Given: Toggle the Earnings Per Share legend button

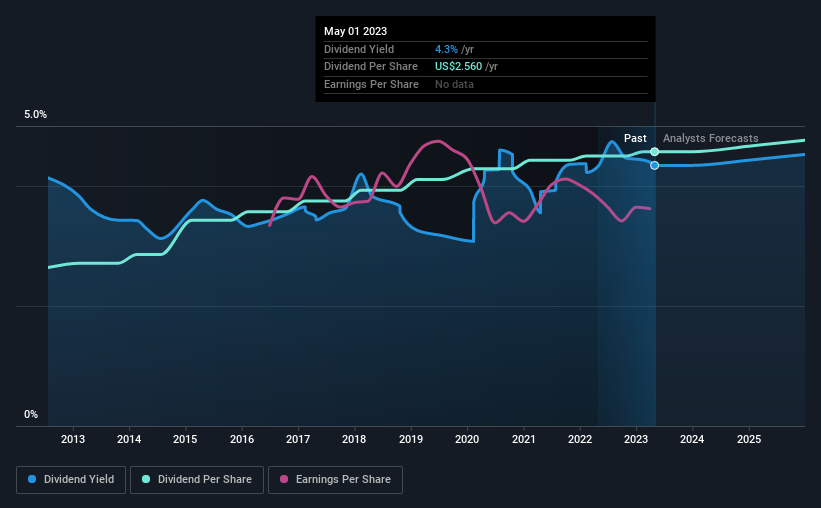Looking at the screenshot, I should [335, 480].
